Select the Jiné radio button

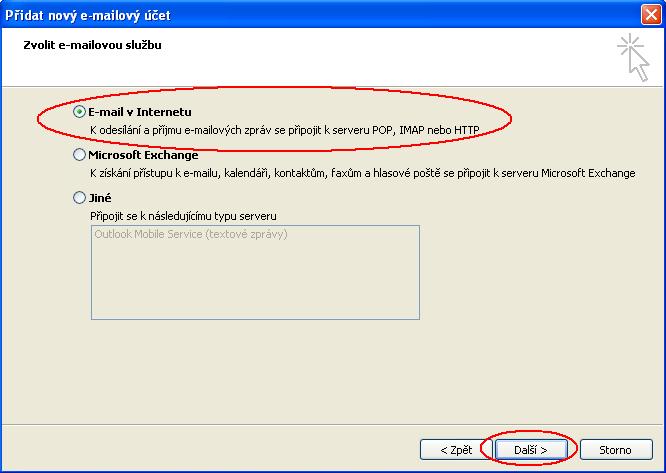tap(79, 197)
